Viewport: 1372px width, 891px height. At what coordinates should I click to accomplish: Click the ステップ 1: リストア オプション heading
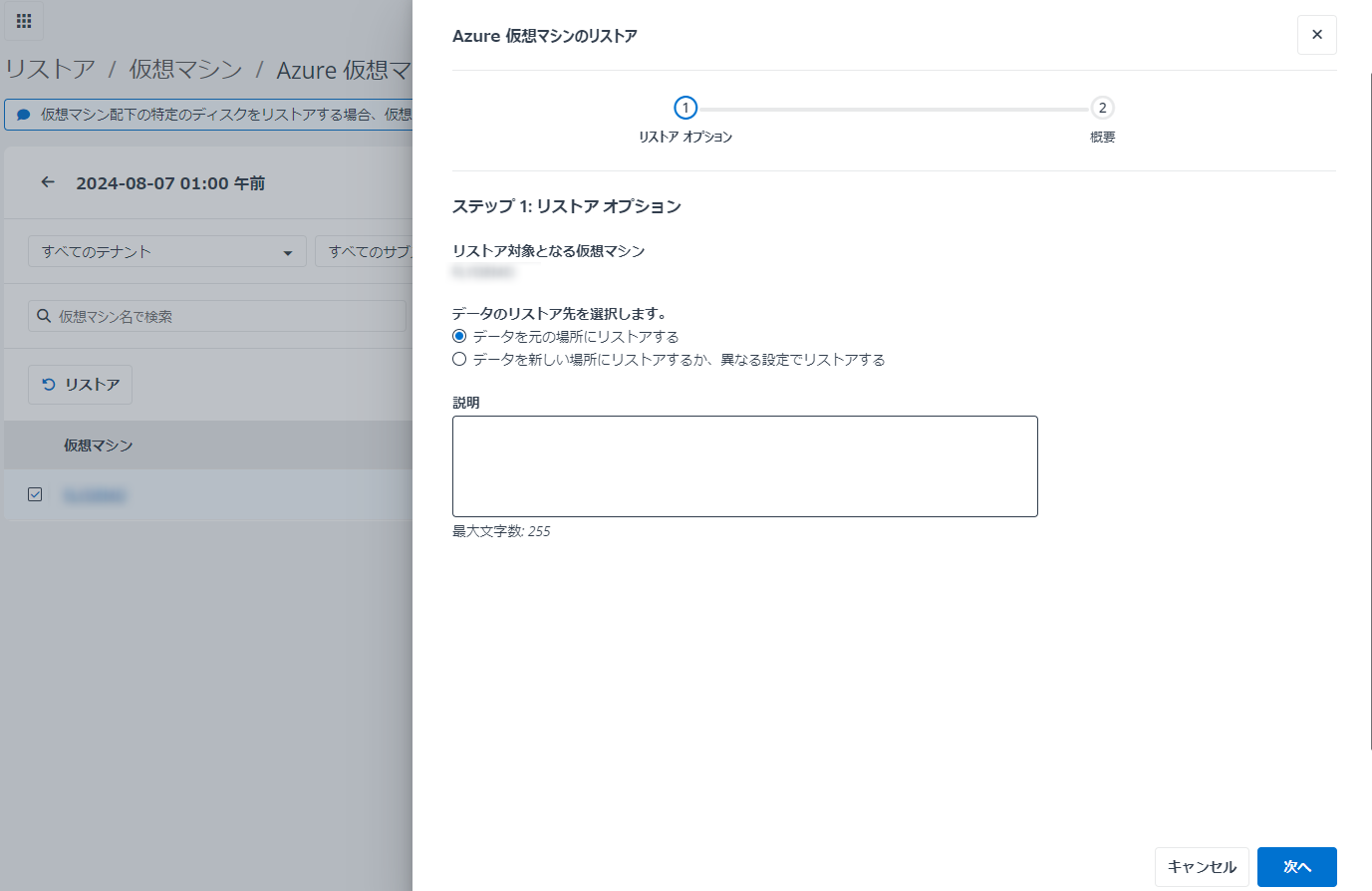(567, 206)
